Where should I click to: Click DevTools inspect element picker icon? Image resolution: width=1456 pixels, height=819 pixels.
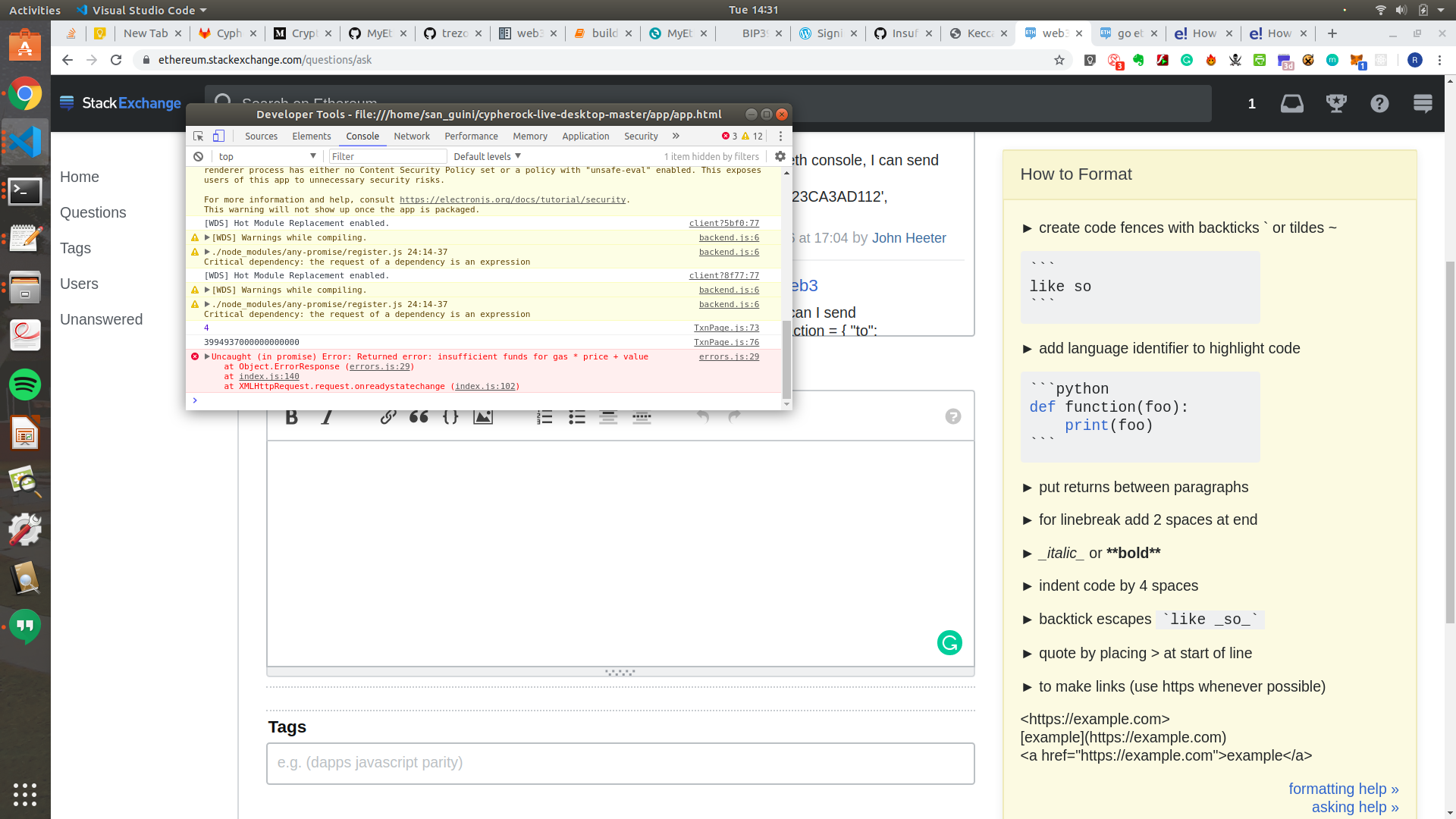pyautogui.click(x=199, y=136)
